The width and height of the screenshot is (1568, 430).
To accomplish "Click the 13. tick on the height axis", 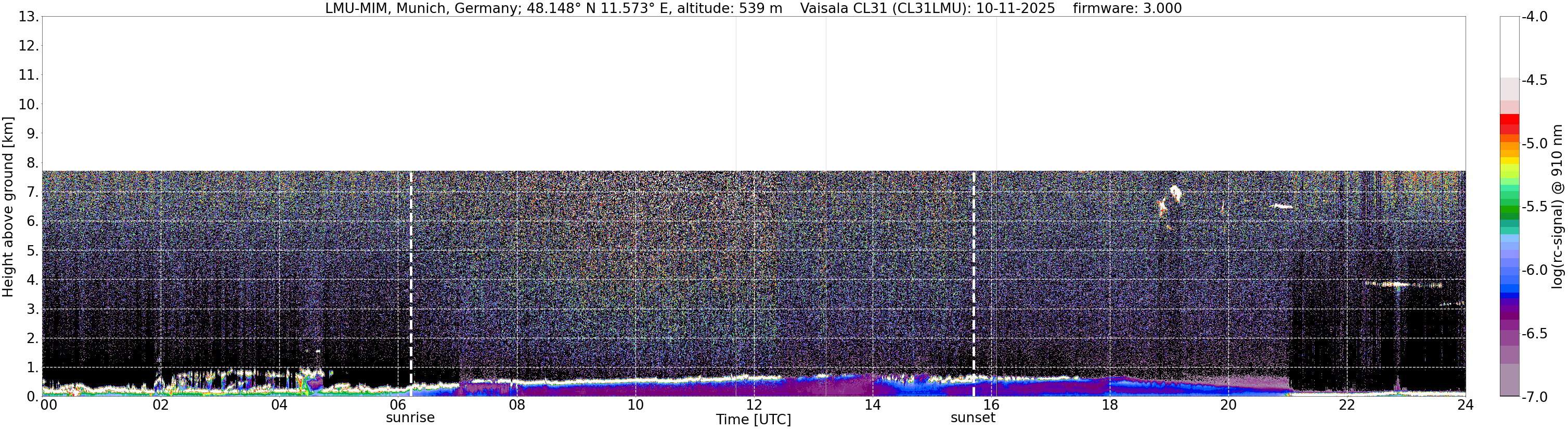I will pos(29,17).
